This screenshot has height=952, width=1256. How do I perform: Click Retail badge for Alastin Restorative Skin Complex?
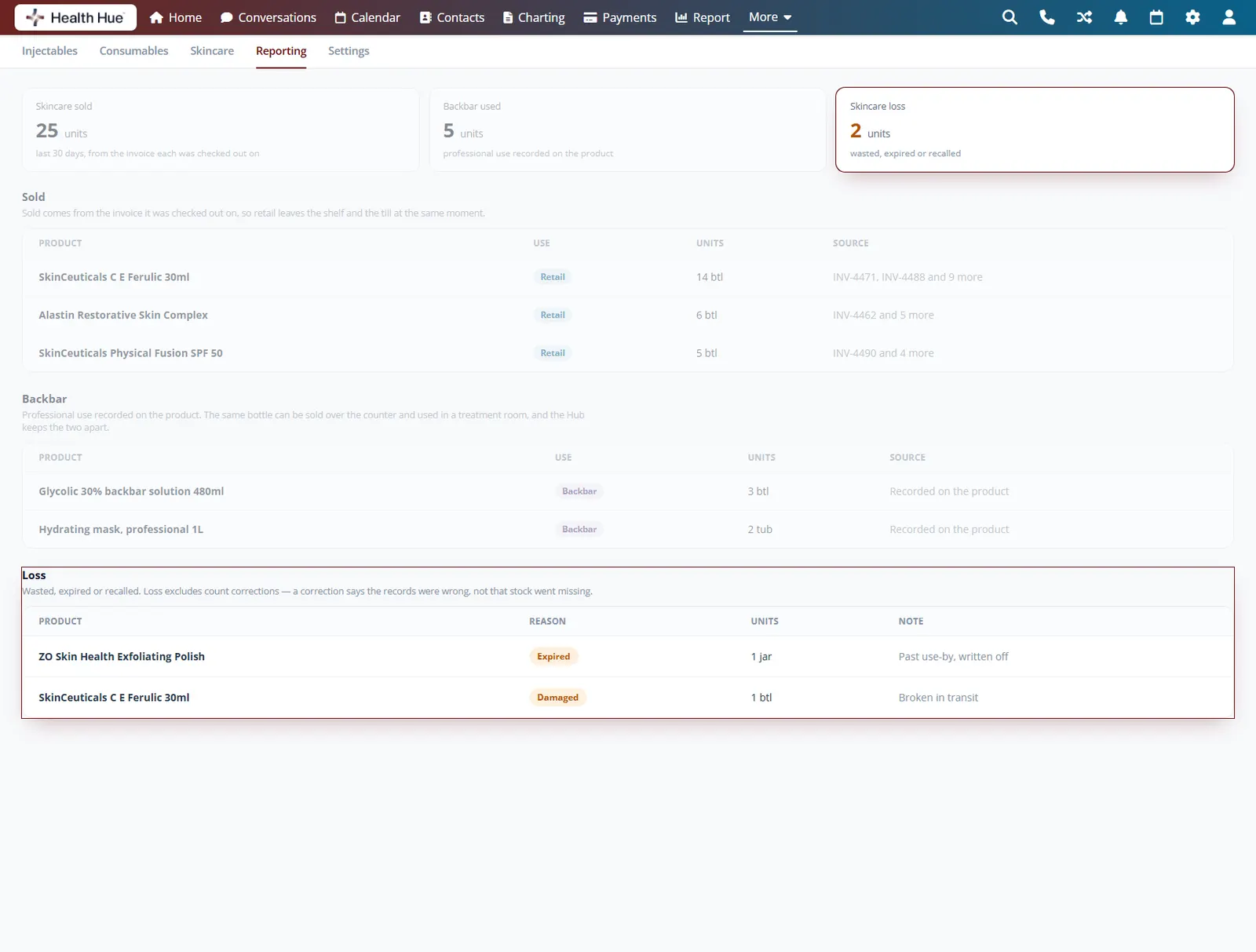[x=553, y=315]
